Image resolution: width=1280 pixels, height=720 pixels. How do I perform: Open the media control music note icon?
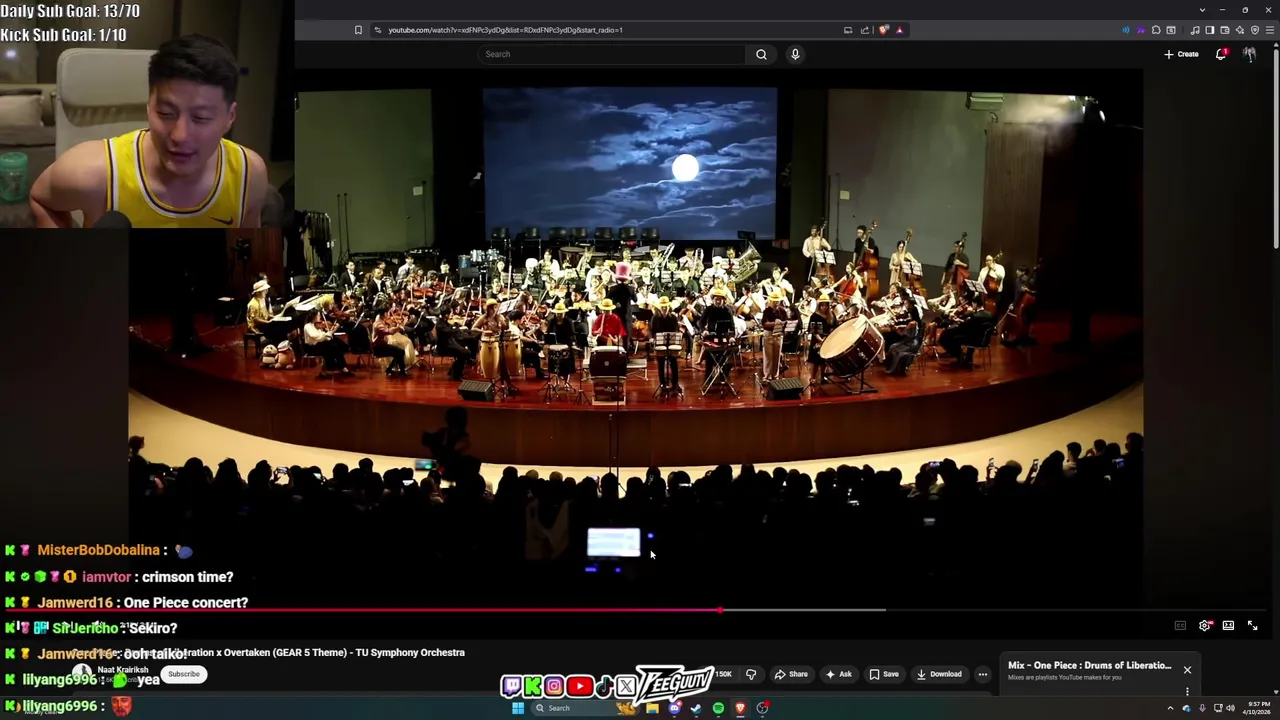pos(1194,30)
